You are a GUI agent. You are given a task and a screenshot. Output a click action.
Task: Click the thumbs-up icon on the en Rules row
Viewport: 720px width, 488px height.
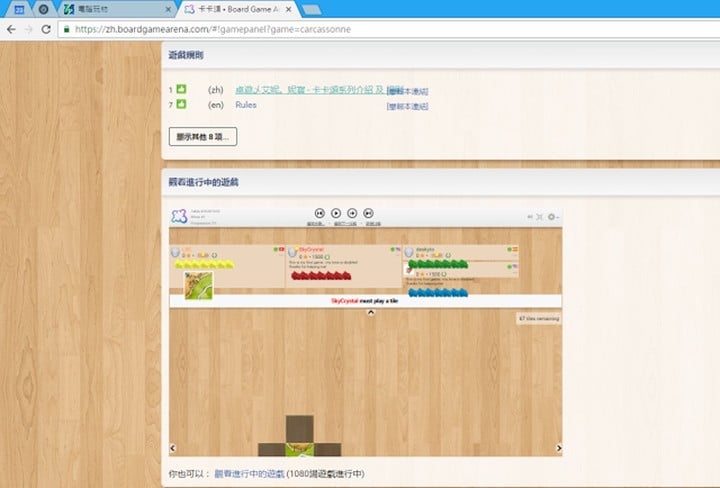point(181,104)
